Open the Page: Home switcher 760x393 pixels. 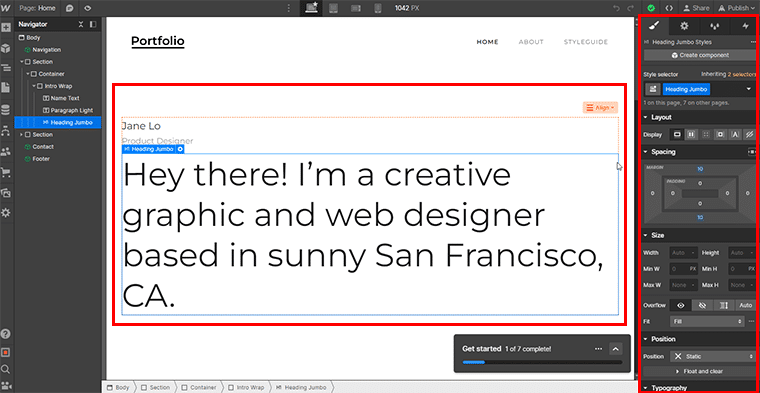pyautogui.click(x=37, y=8)
